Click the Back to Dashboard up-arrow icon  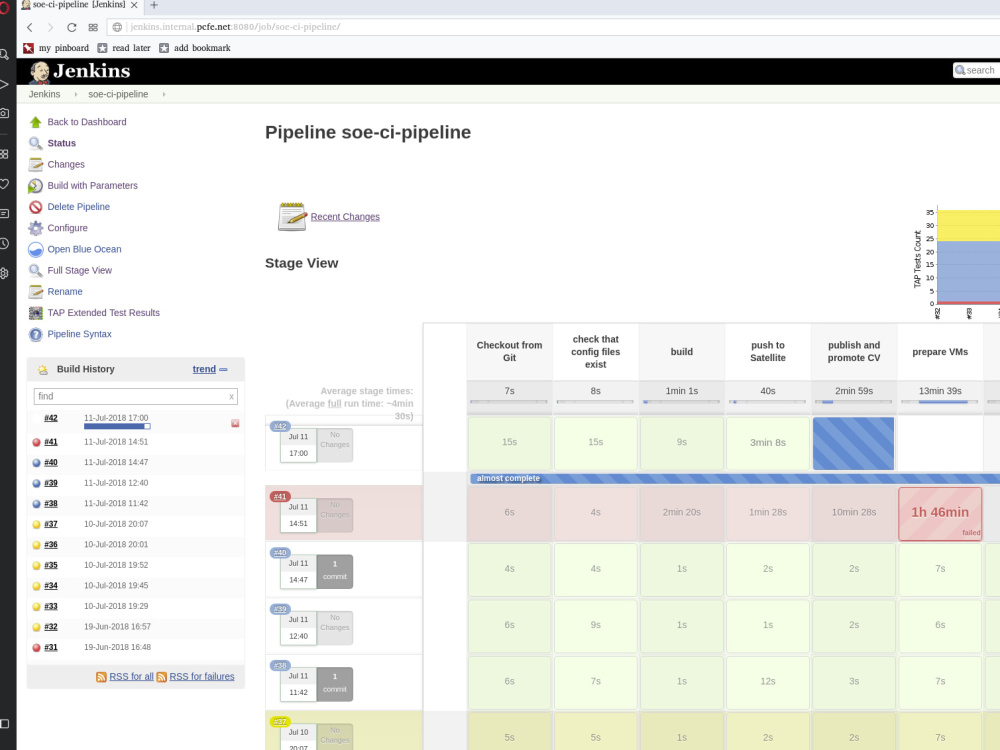point(36,122)
